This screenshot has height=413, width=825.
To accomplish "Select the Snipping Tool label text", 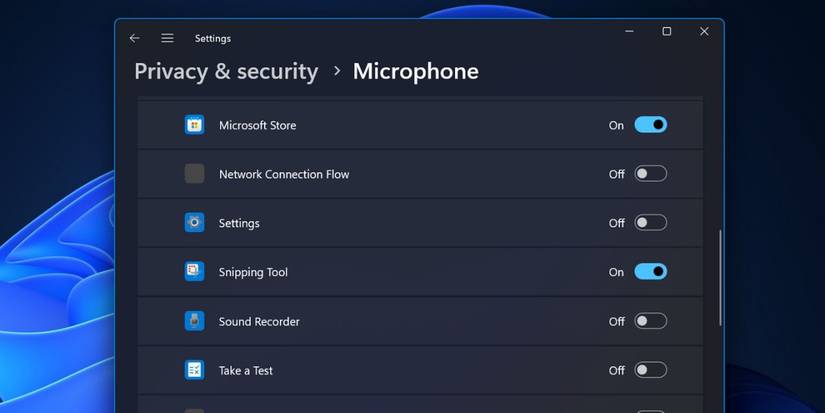I will pyautogui.click(x=253, y=272).
